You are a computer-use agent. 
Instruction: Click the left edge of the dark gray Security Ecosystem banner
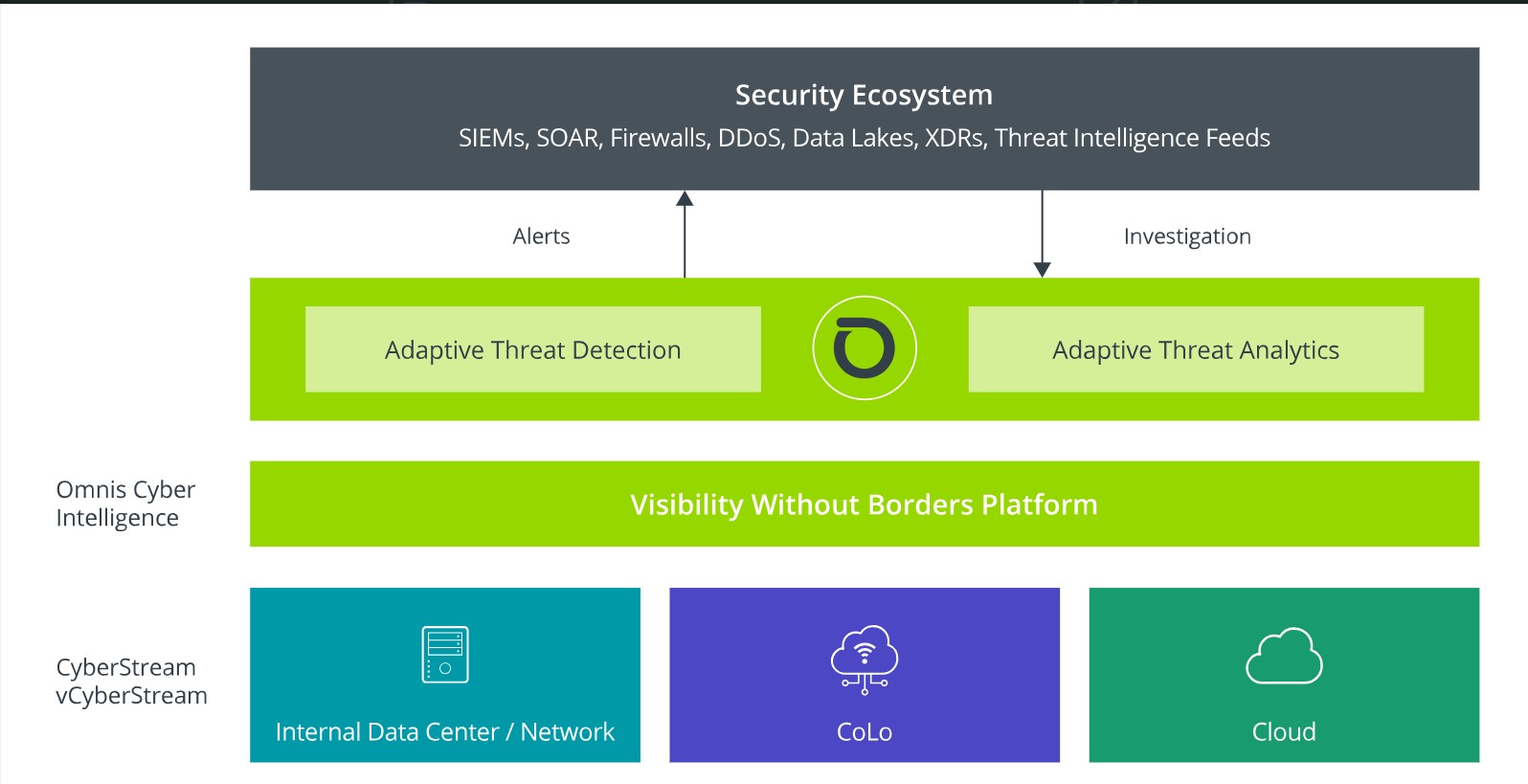click(x=255, y=119)
